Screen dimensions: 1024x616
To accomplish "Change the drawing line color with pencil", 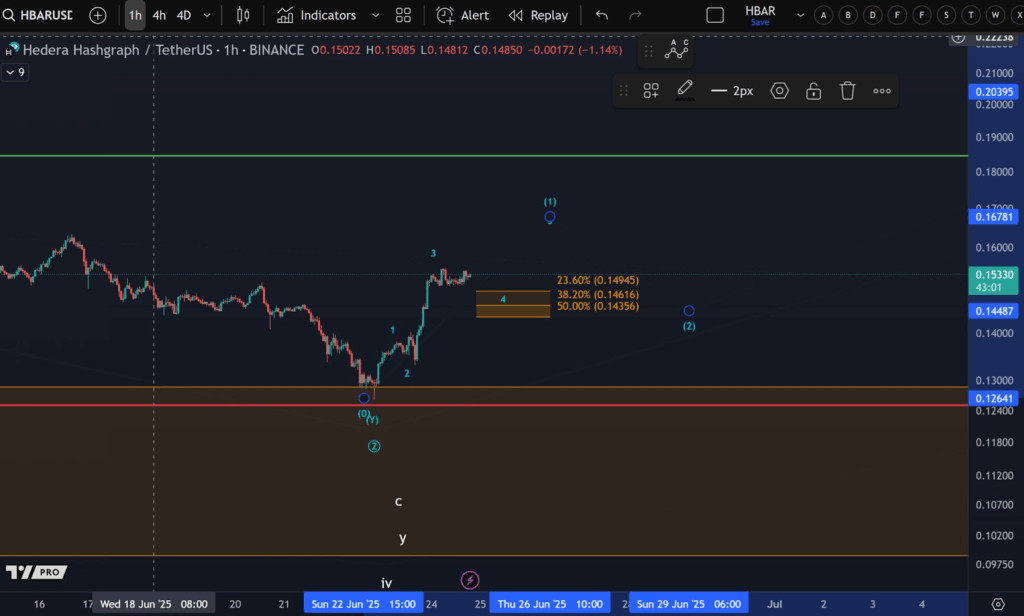I will pos(684,89).
